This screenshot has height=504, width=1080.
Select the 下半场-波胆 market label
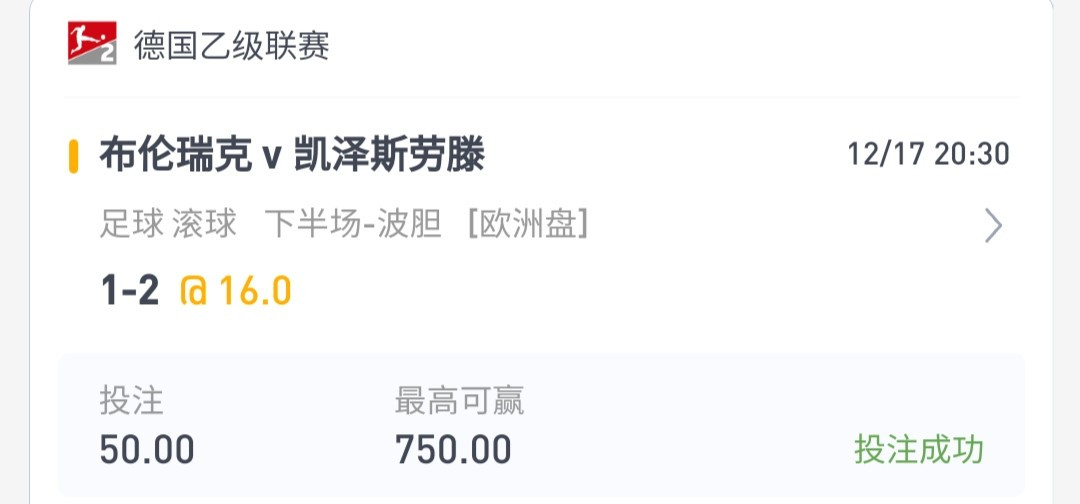coord(353,225)
